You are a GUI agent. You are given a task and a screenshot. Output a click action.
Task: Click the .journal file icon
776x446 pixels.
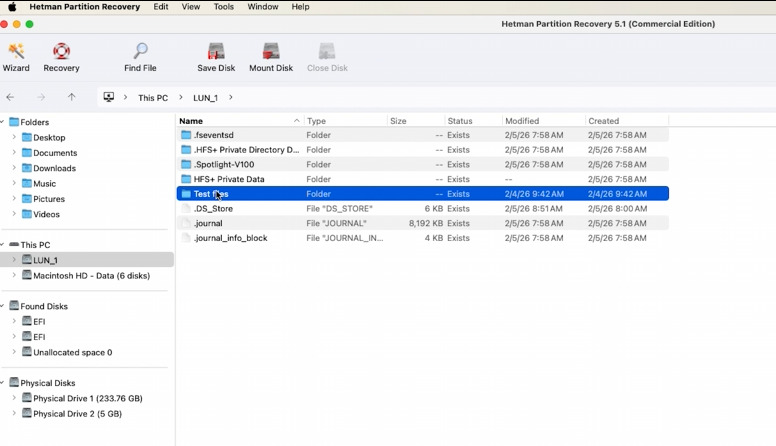point(186,223)
